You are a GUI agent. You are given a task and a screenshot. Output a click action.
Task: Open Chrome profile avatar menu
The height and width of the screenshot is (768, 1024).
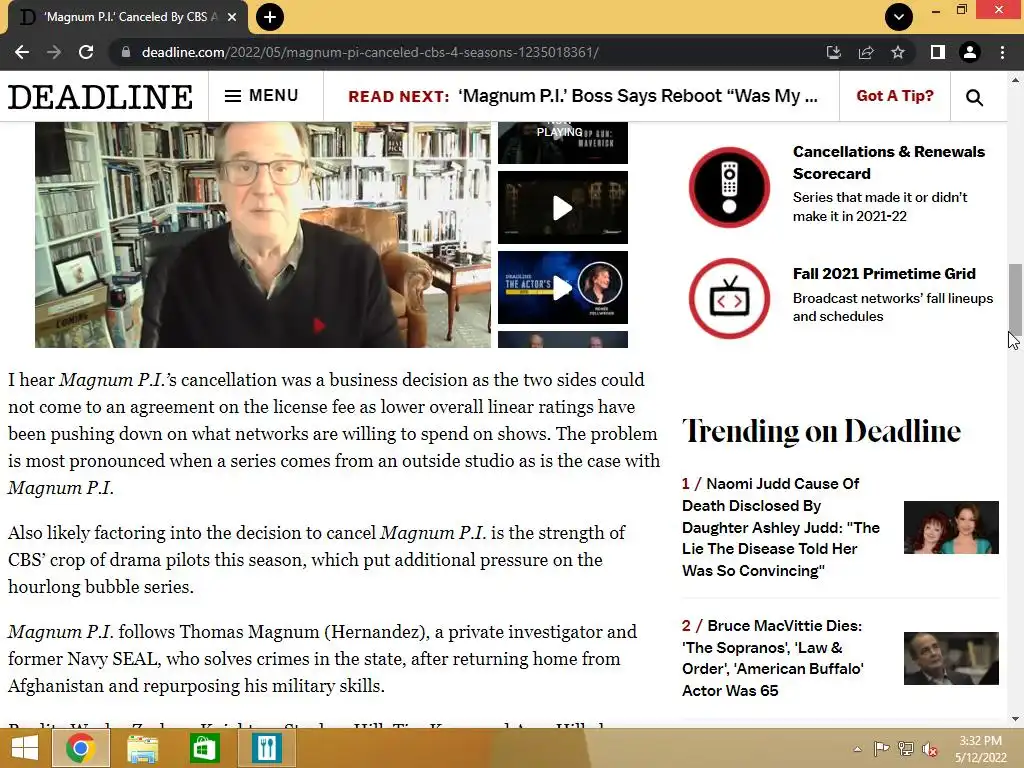[x=970, y=52]
